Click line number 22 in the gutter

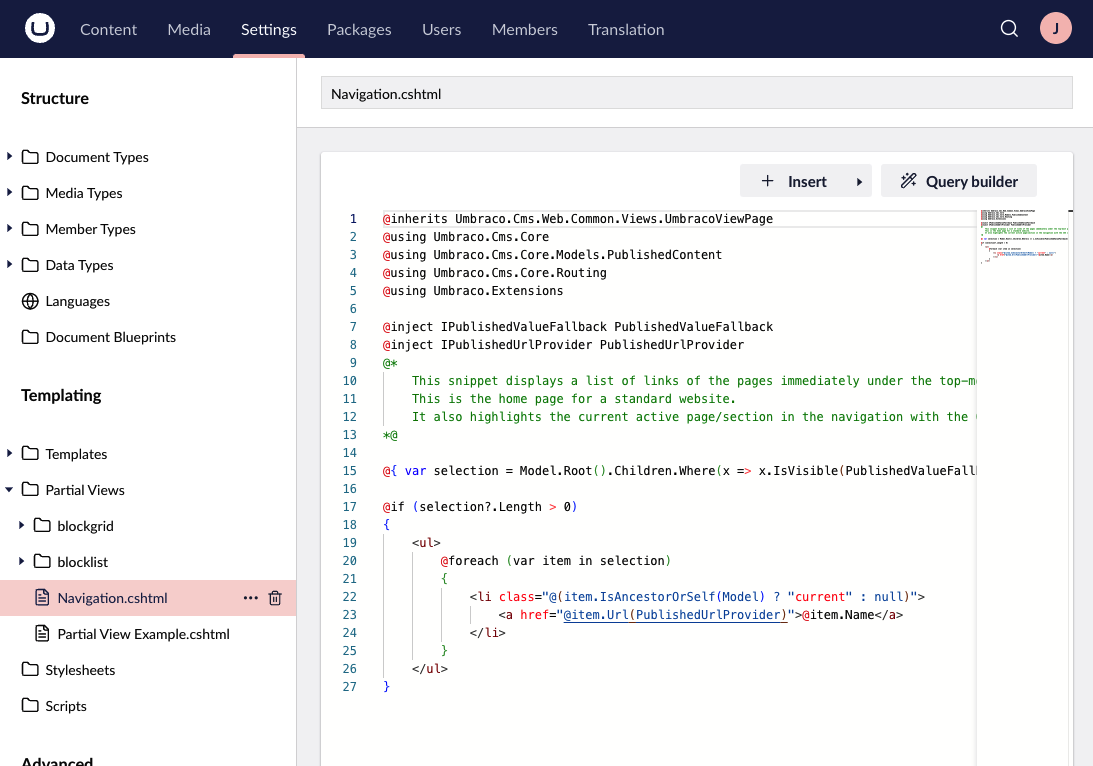tap(349, 597)
